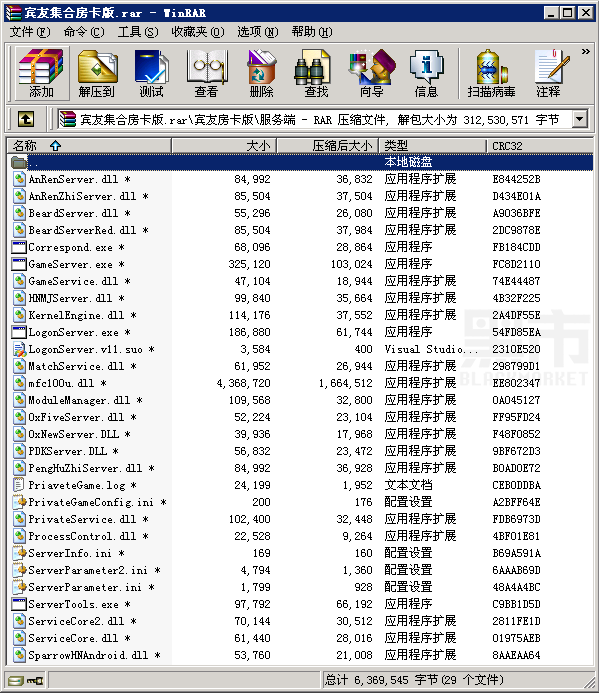This screenshot has width=599, height=693.
Task: Open the 选项(N) menu
Action: click(x=258, y=32)
